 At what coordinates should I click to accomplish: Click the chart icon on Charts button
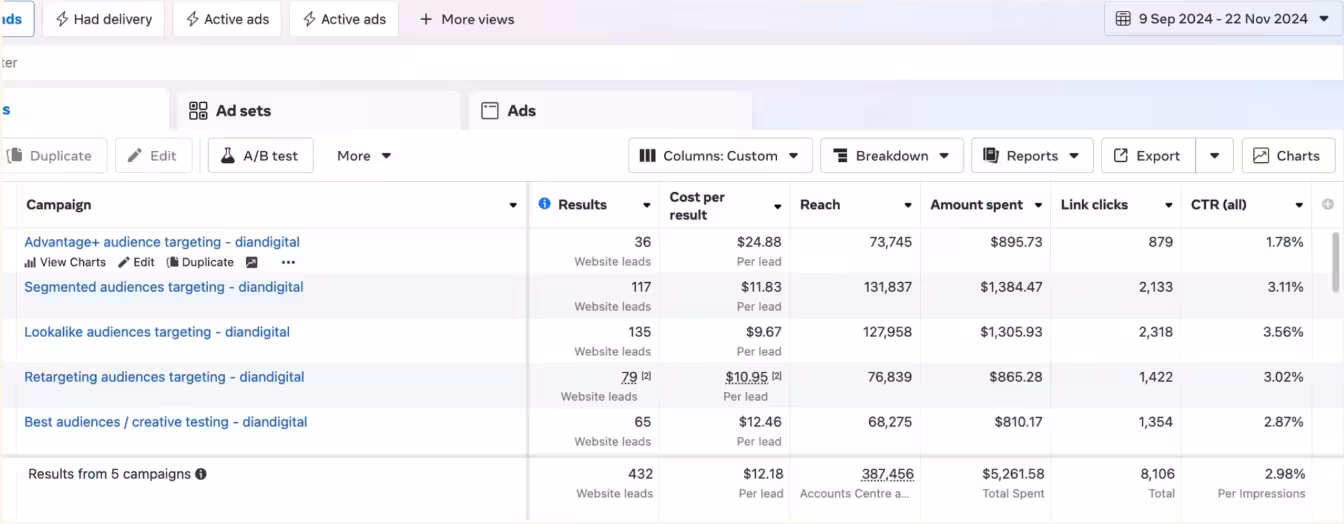1261,156
